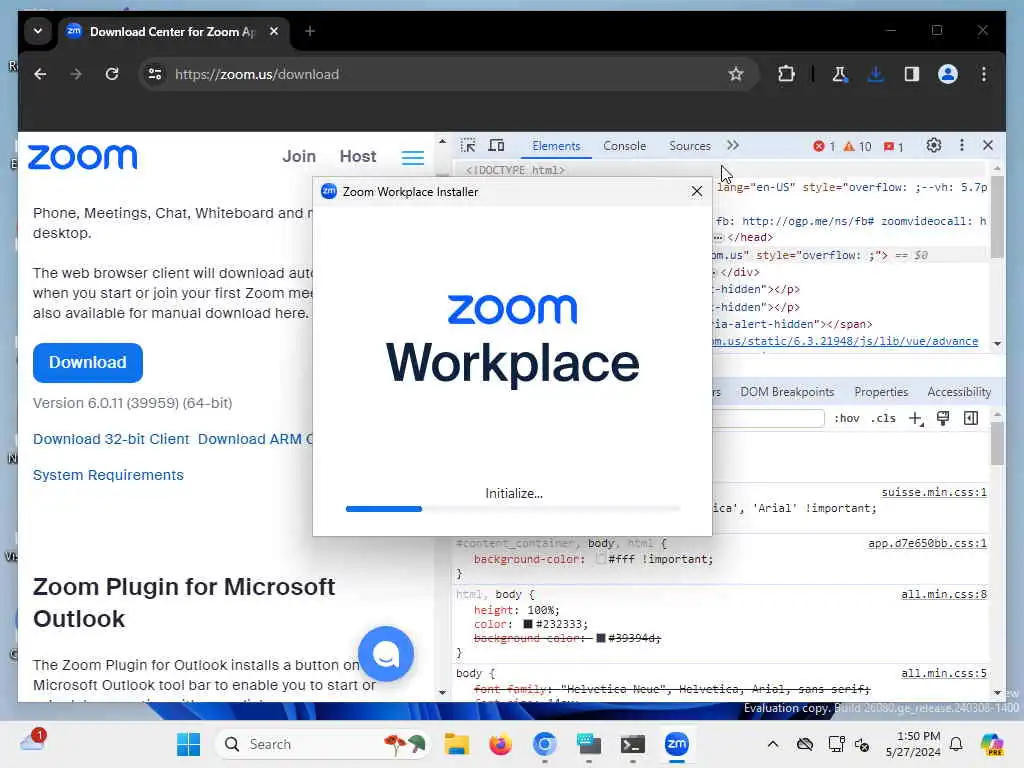Toggle computed styles sidebar icon

(971, 419)
